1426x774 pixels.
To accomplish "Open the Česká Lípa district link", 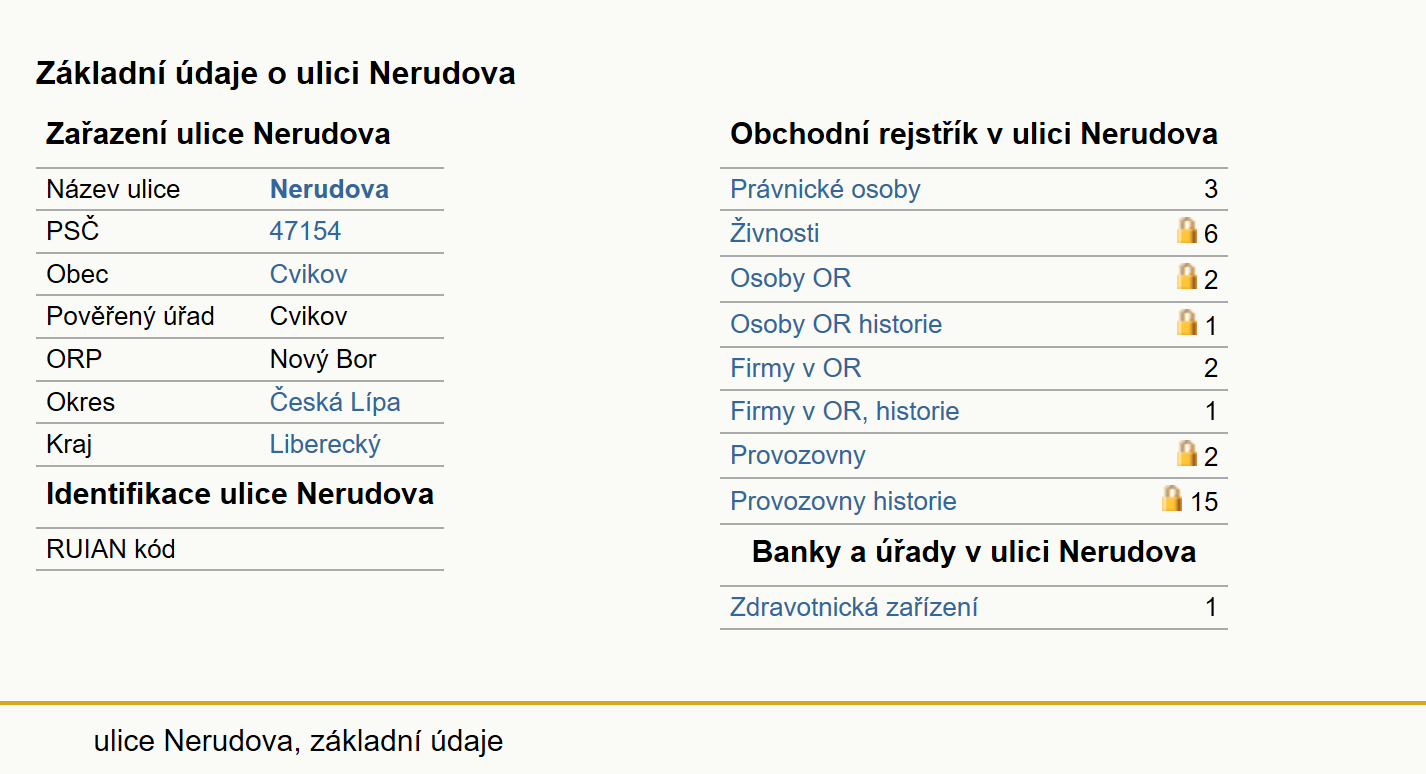I will click(x=335, y=402).
